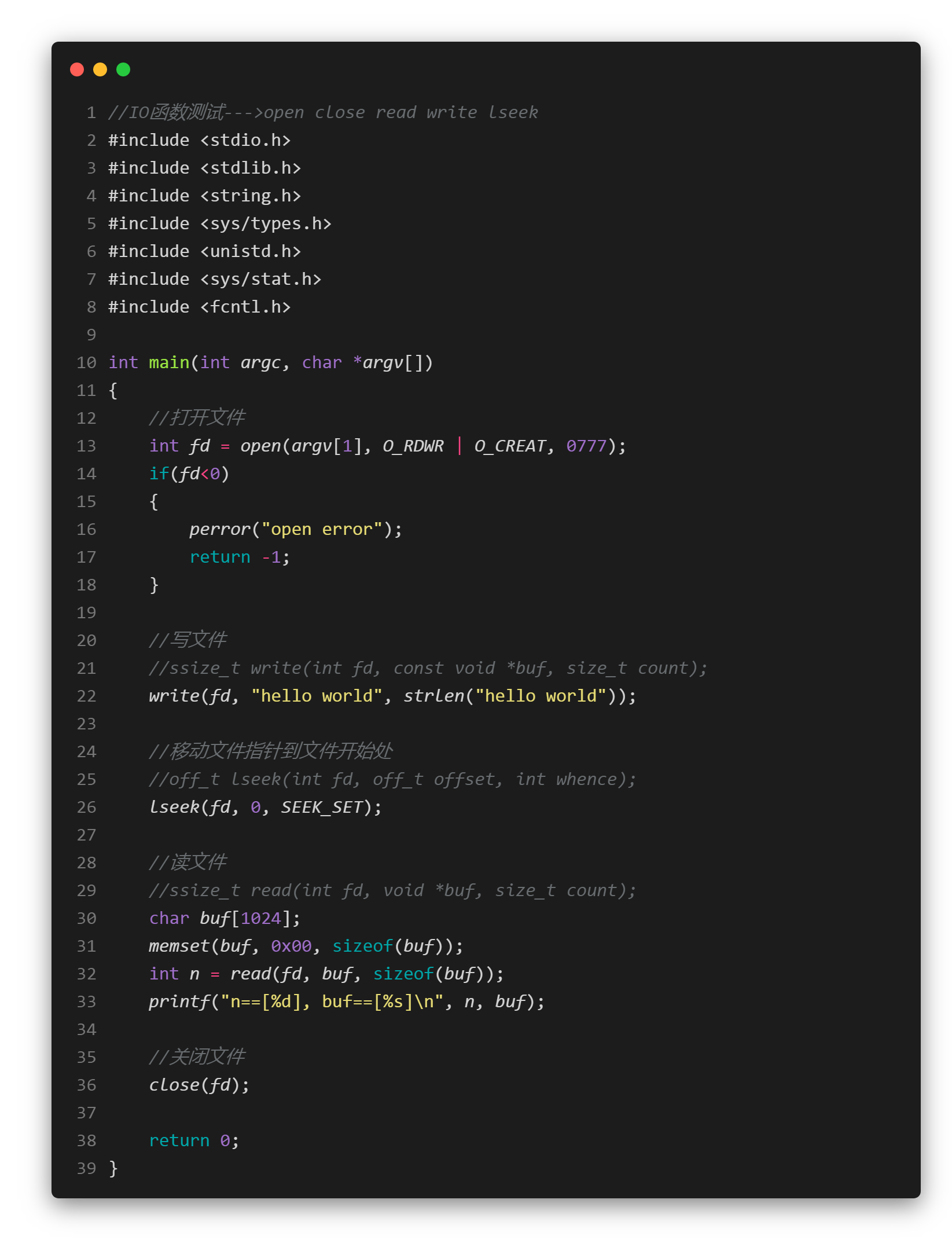The height and width of the screenshot is (1240, 952).
Task: Click the 'printf' call on line 33
Action: pos(179,1001)
